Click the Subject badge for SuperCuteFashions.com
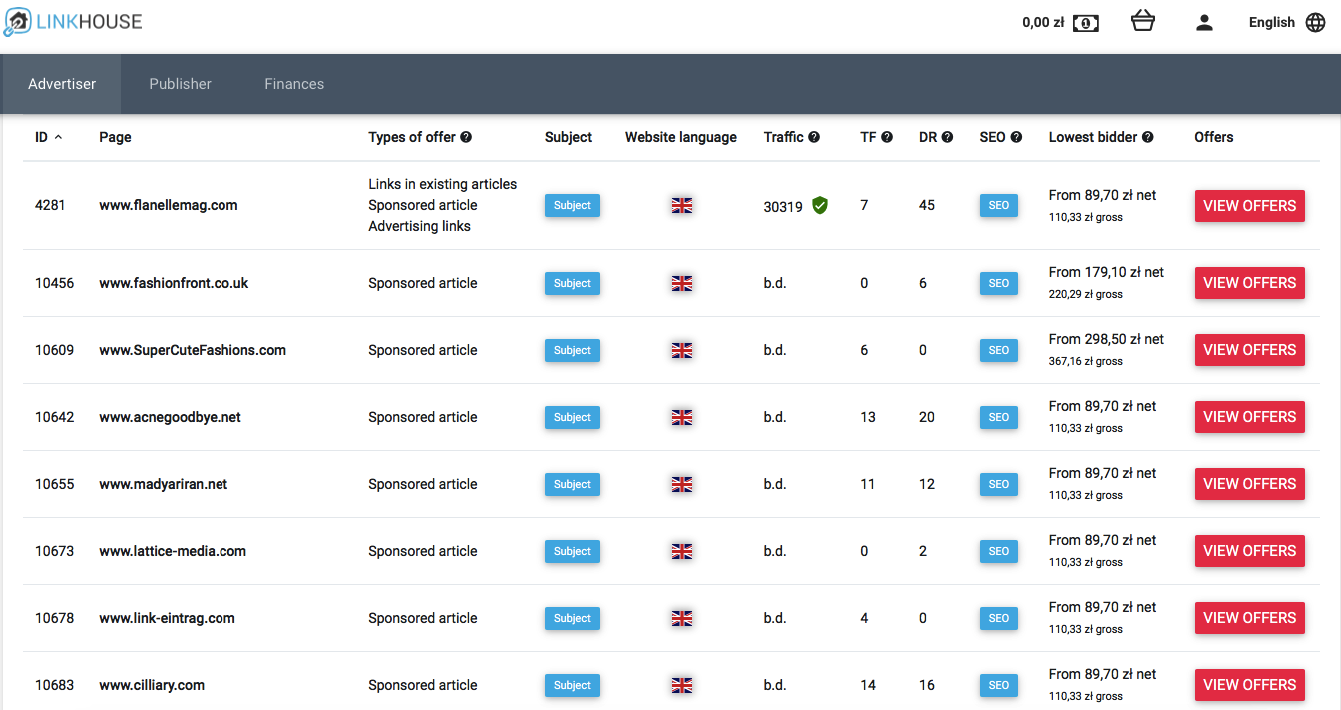This screenshot has height=710, width=1341. tap(572, 350)
